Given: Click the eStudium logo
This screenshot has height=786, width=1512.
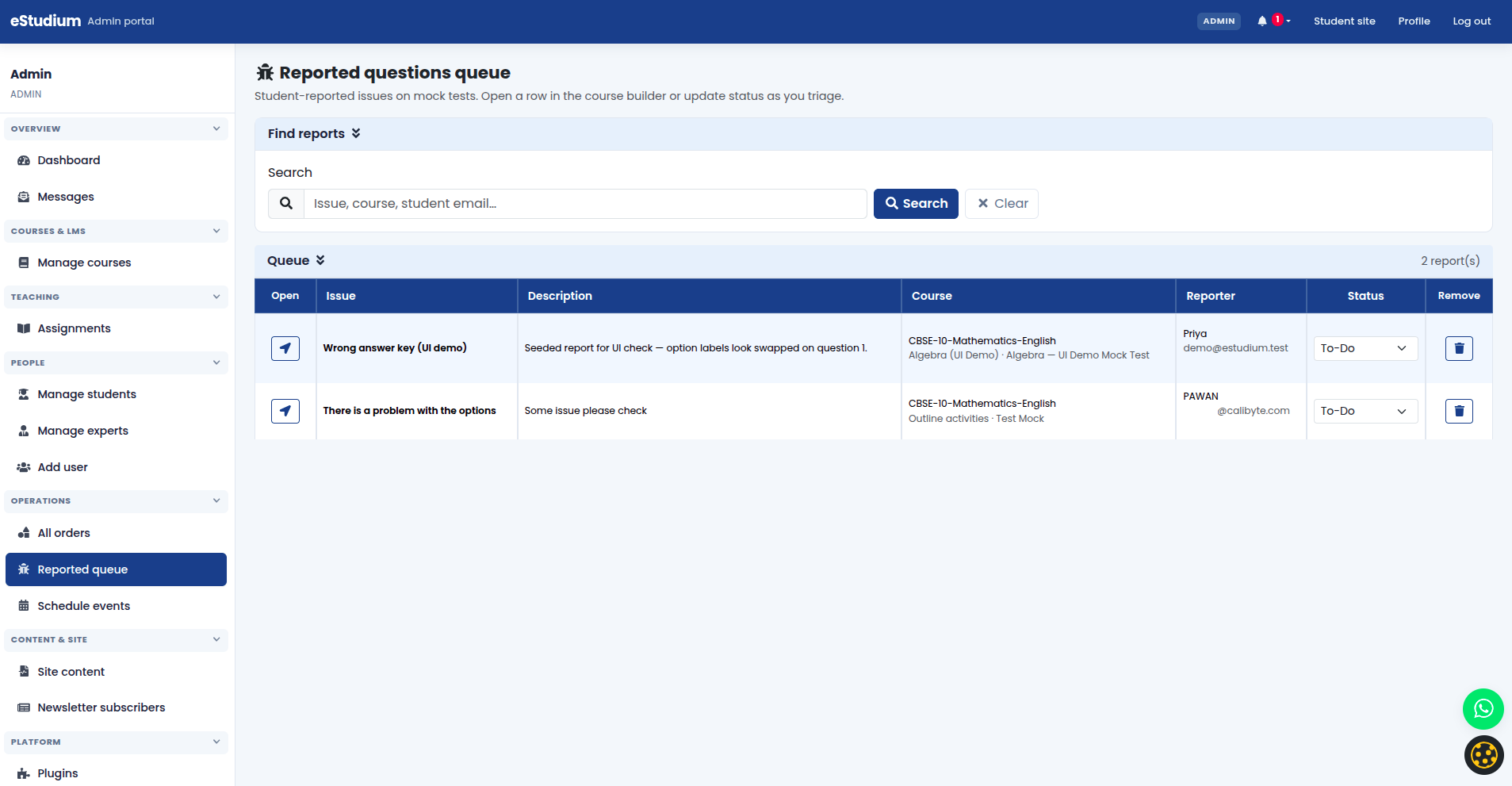Looking at the screenshot, I should coord(45,21).
